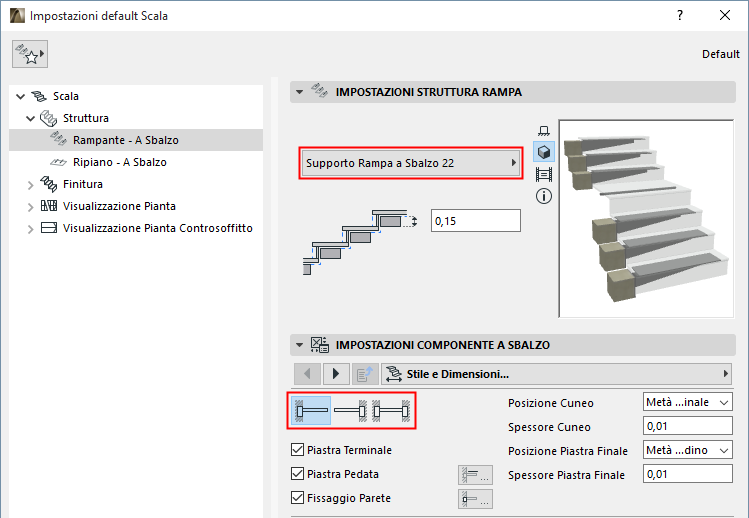Select Finitura in the tree

(83, 184)
